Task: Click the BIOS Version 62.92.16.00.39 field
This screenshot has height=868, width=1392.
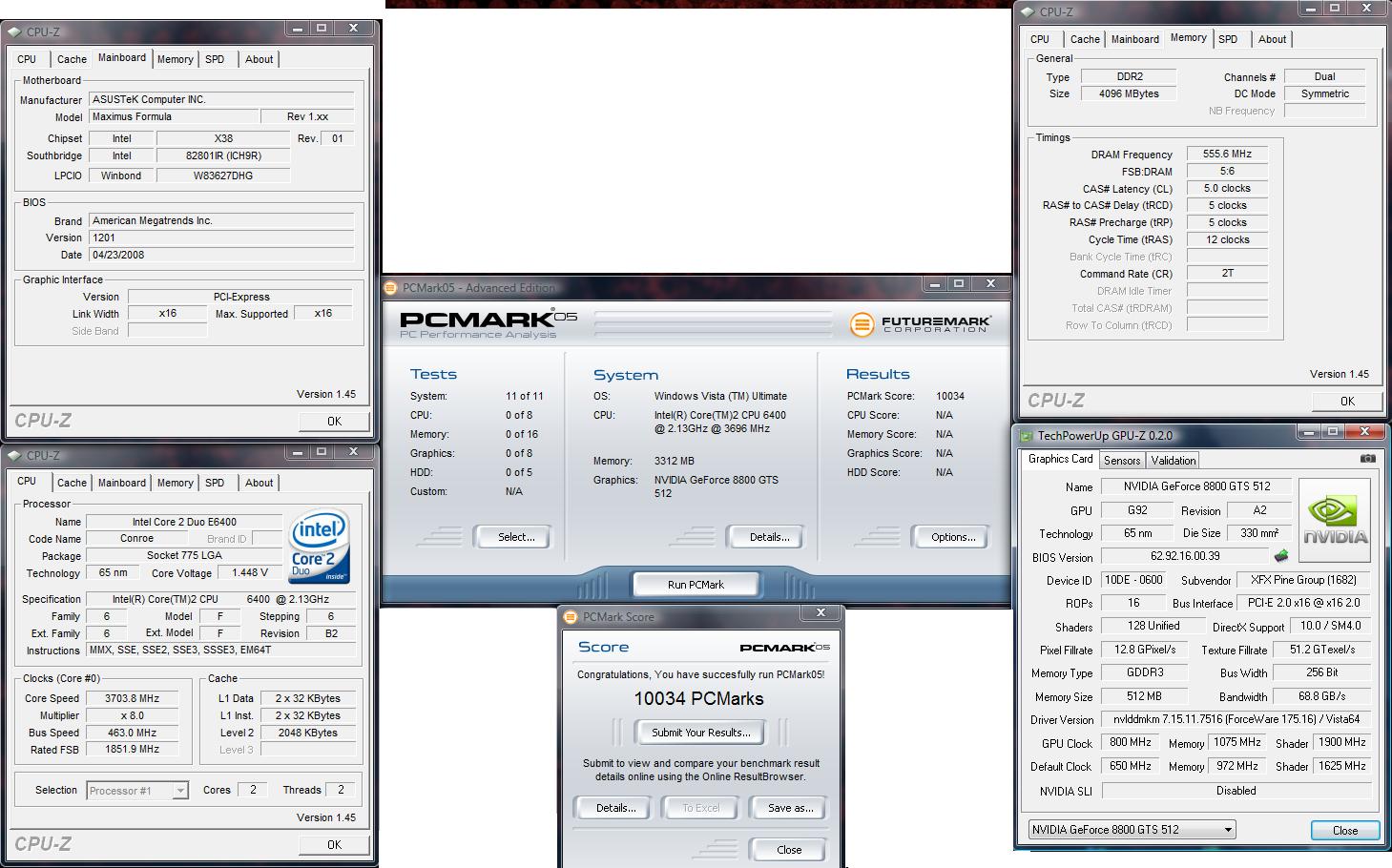Action: (x=1185, y=556)
